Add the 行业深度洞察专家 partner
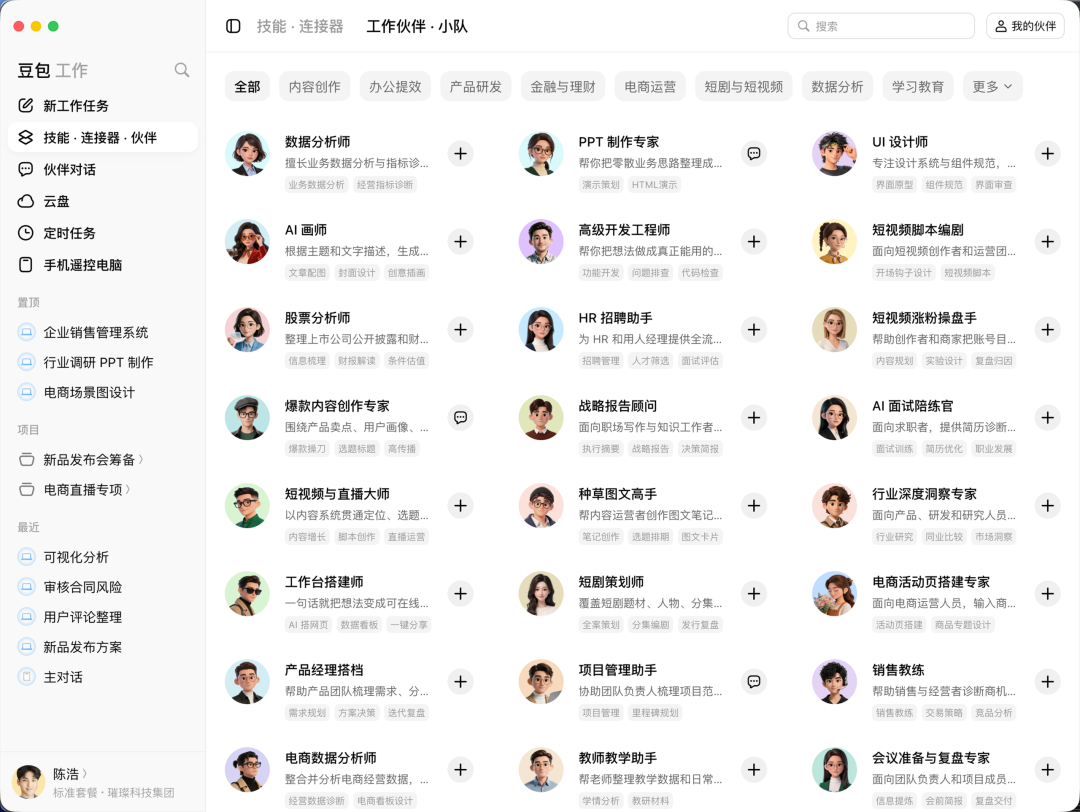 (1048, 506)
